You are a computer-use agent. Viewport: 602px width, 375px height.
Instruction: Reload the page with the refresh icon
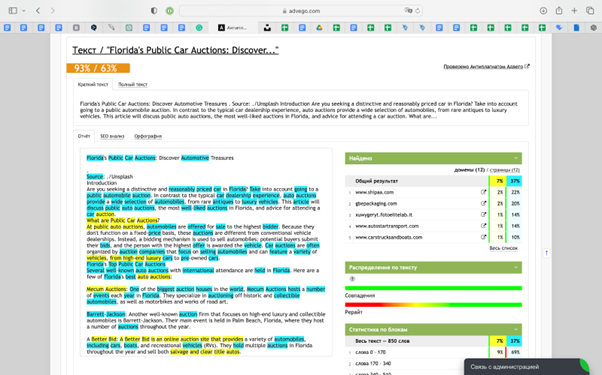coord(418,11)
